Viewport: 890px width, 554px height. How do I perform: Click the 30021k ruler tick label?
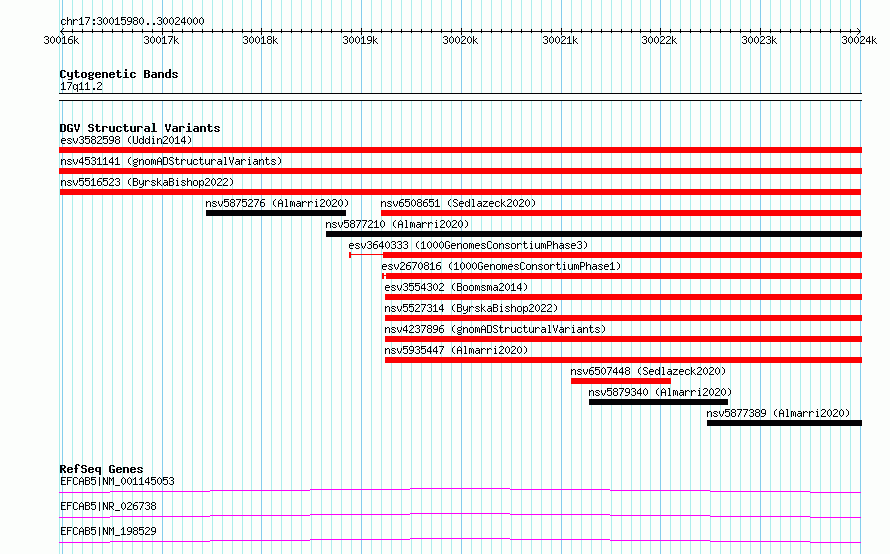(x=560, y=40)
